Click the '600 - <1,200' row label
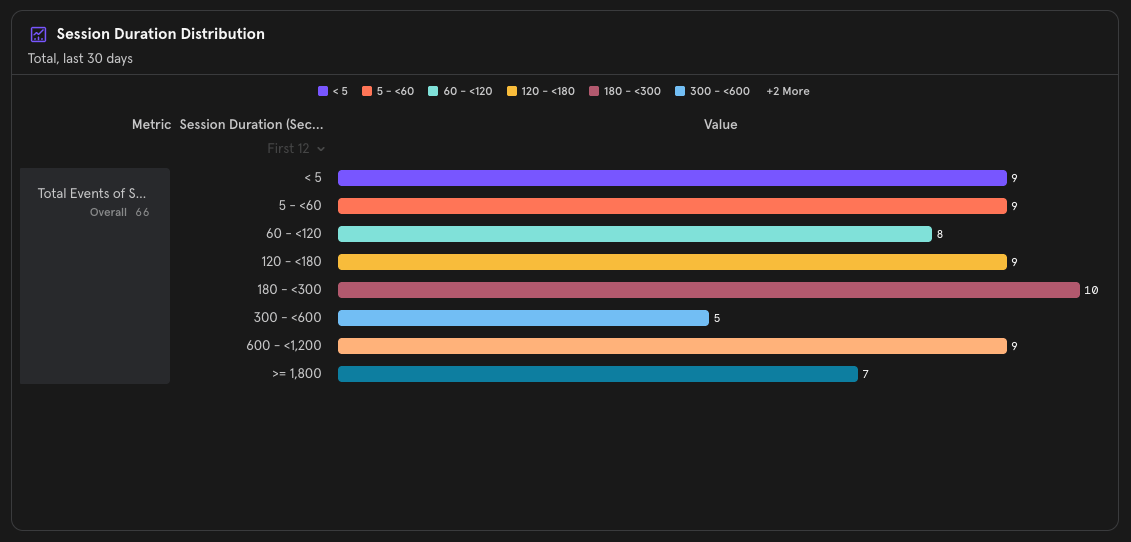The width and height of the screenshot is (1131, 542). (284, 346)
